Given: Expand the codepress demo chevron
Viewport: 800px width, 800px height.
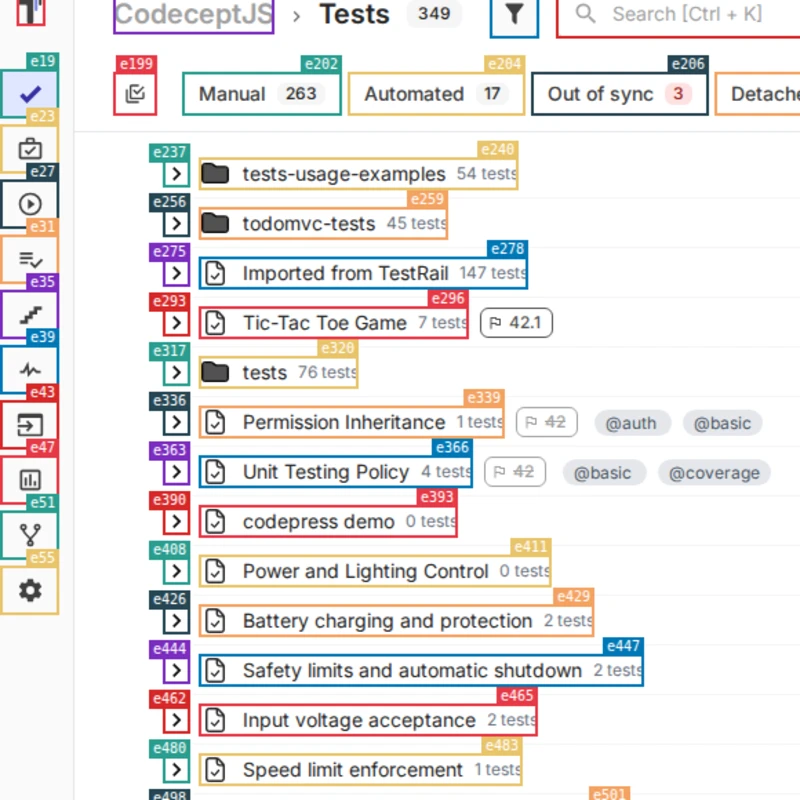Looking at the screenshot, I should 177,521.
